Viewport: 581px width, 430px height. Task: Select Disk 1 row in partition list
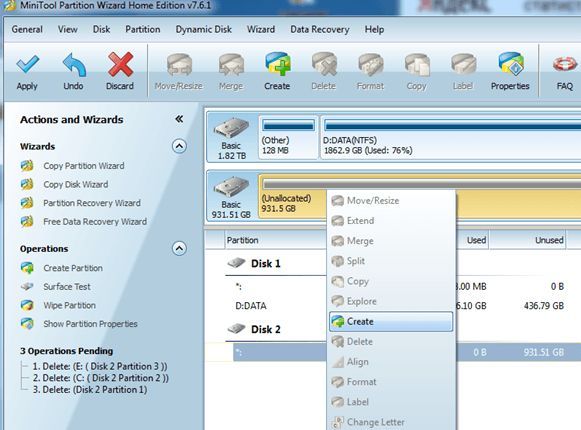[266, 264]
